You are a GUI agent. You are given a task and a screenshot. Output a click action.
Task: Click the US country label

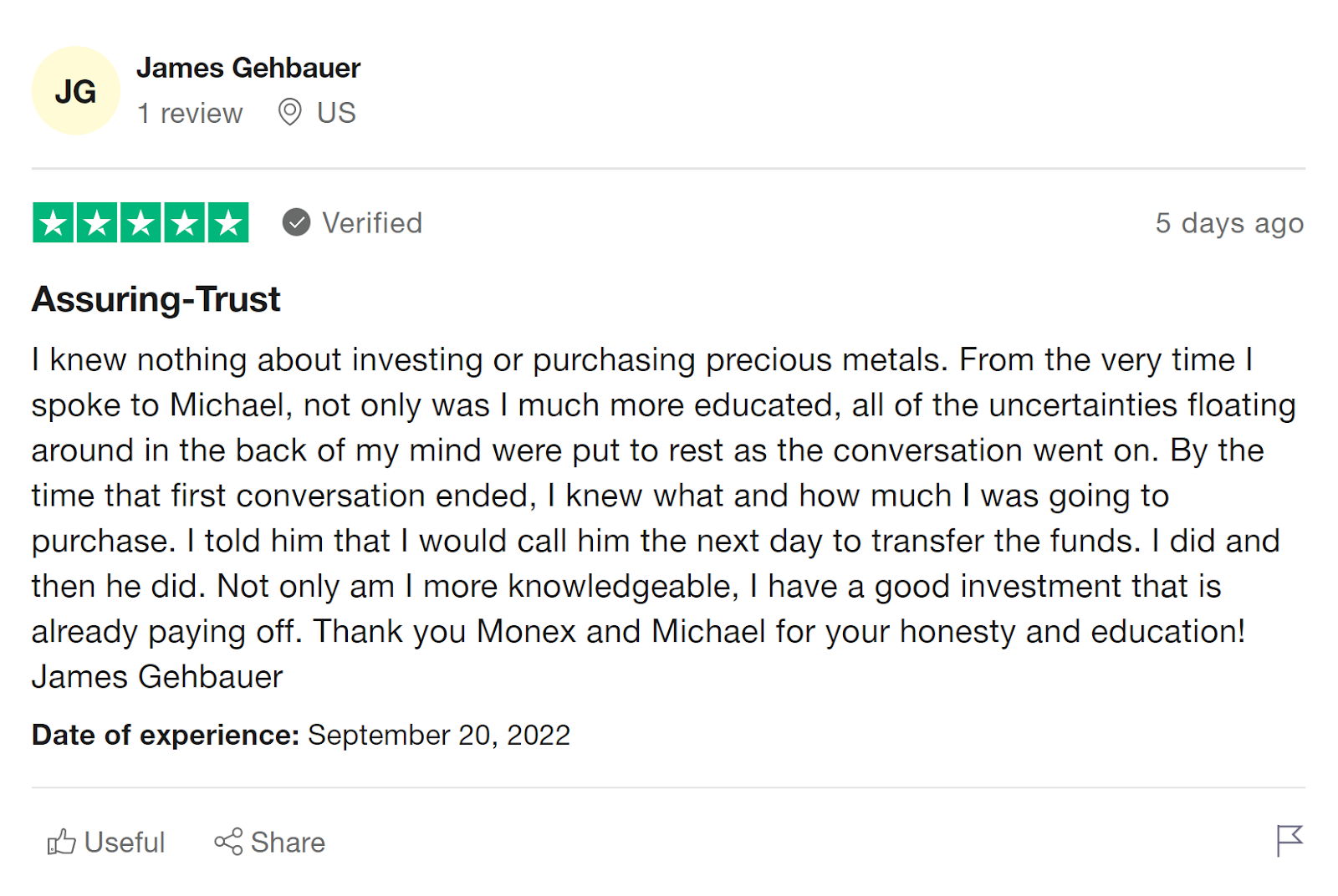336,113
